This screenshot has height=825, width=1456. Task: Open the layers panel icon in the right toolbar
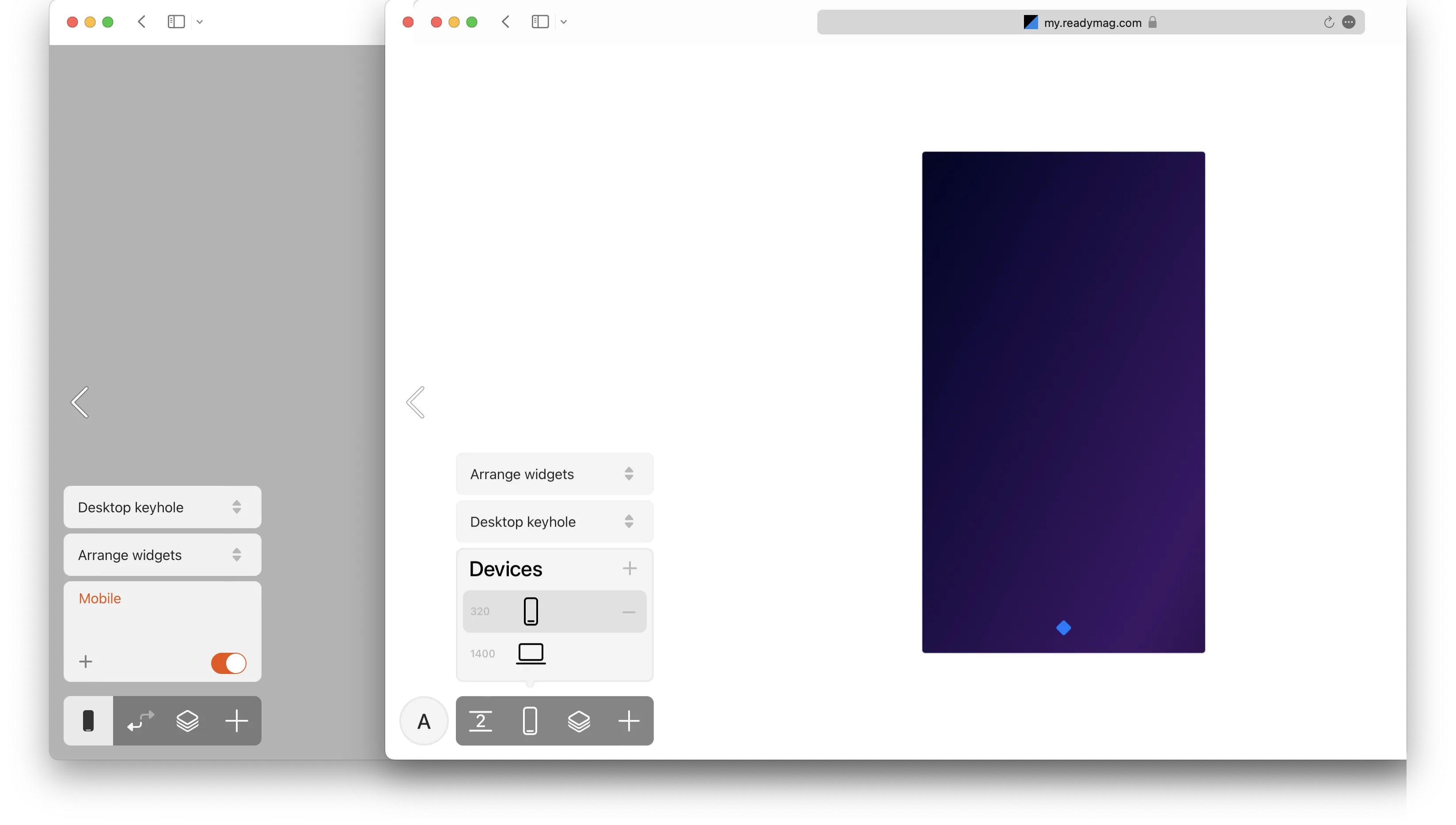pyautogui.click(x=579, y=721)
